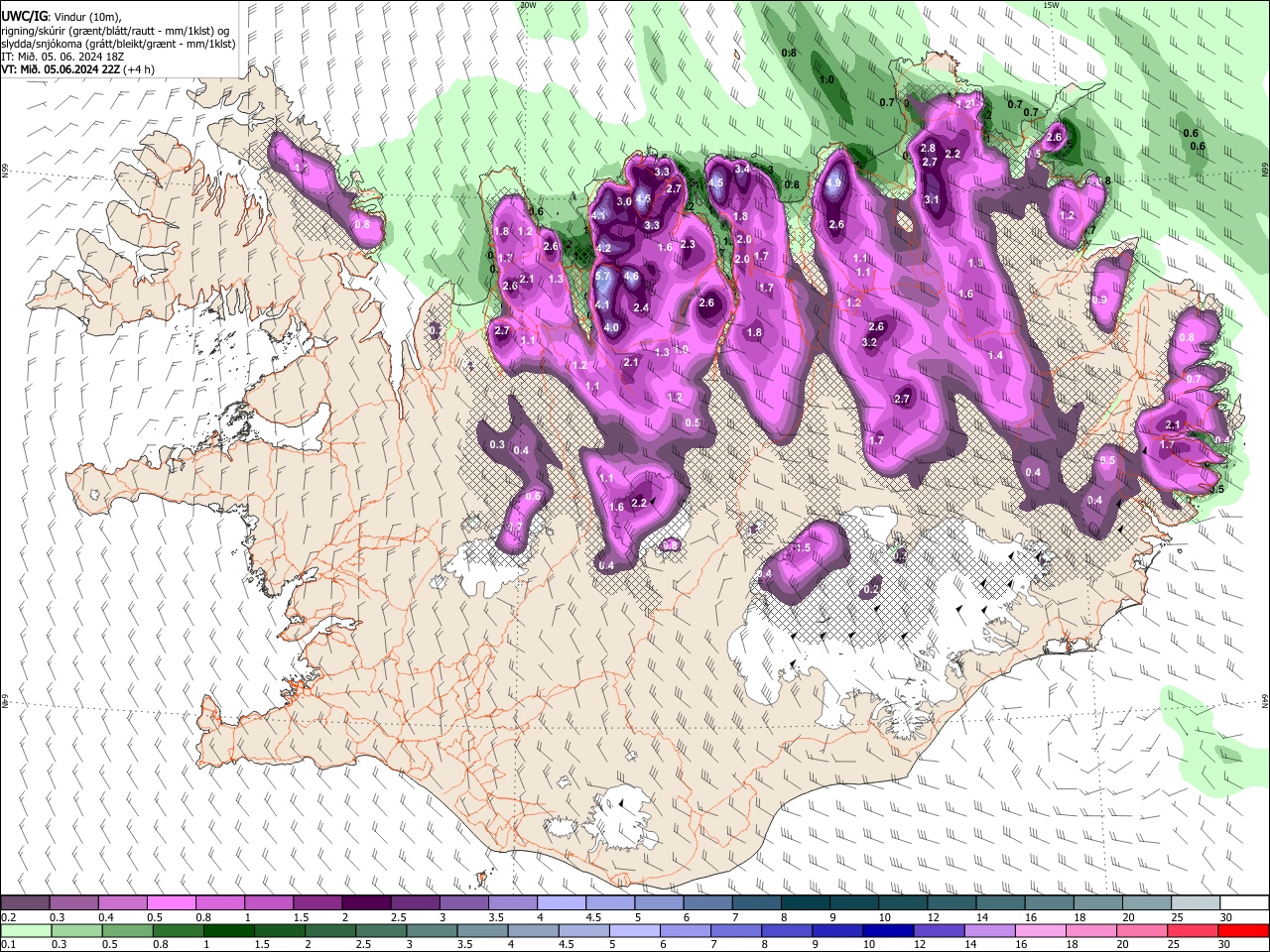Image resolution: width=1270 pixels, height=952 pixels.
Task: Click the 3.1 snowfall value on the map
Action: [932, 199]
